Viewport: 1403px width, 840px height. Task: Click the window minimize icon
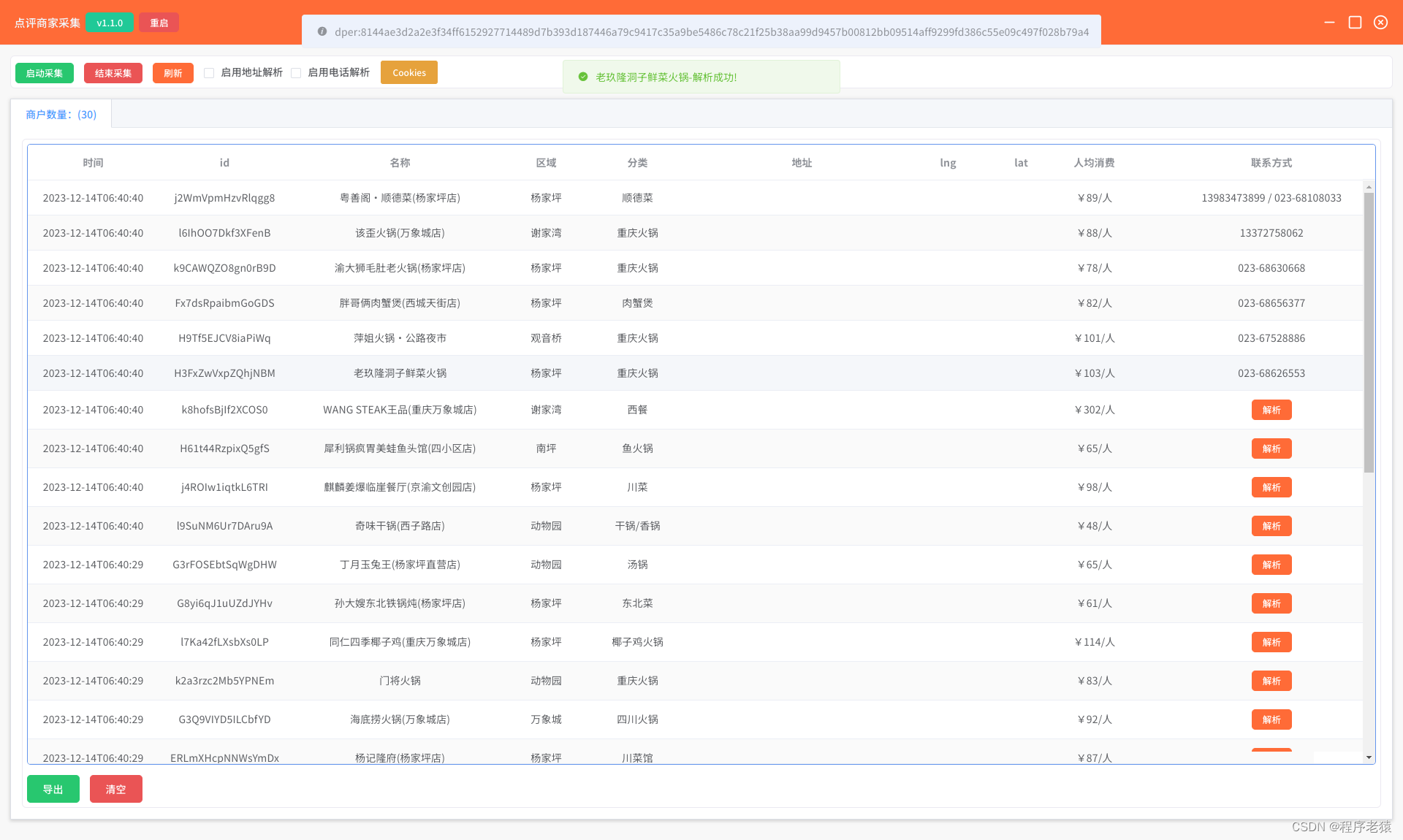[x=1329, y=23]
